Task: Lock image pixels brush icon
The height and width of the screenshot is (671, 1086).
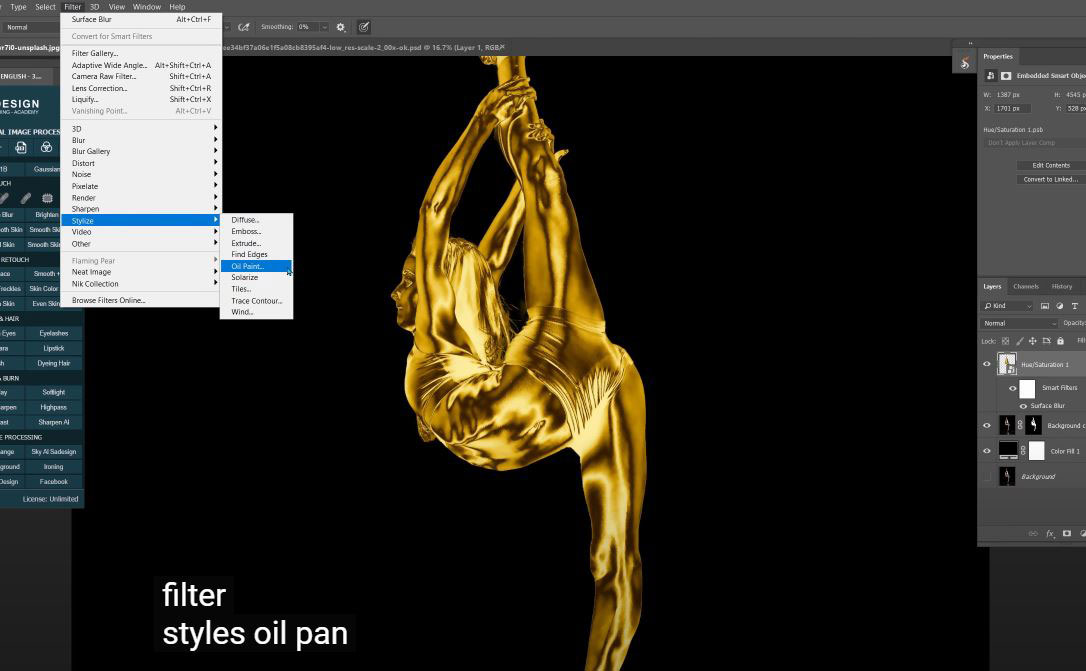Action: point(1020,341)
